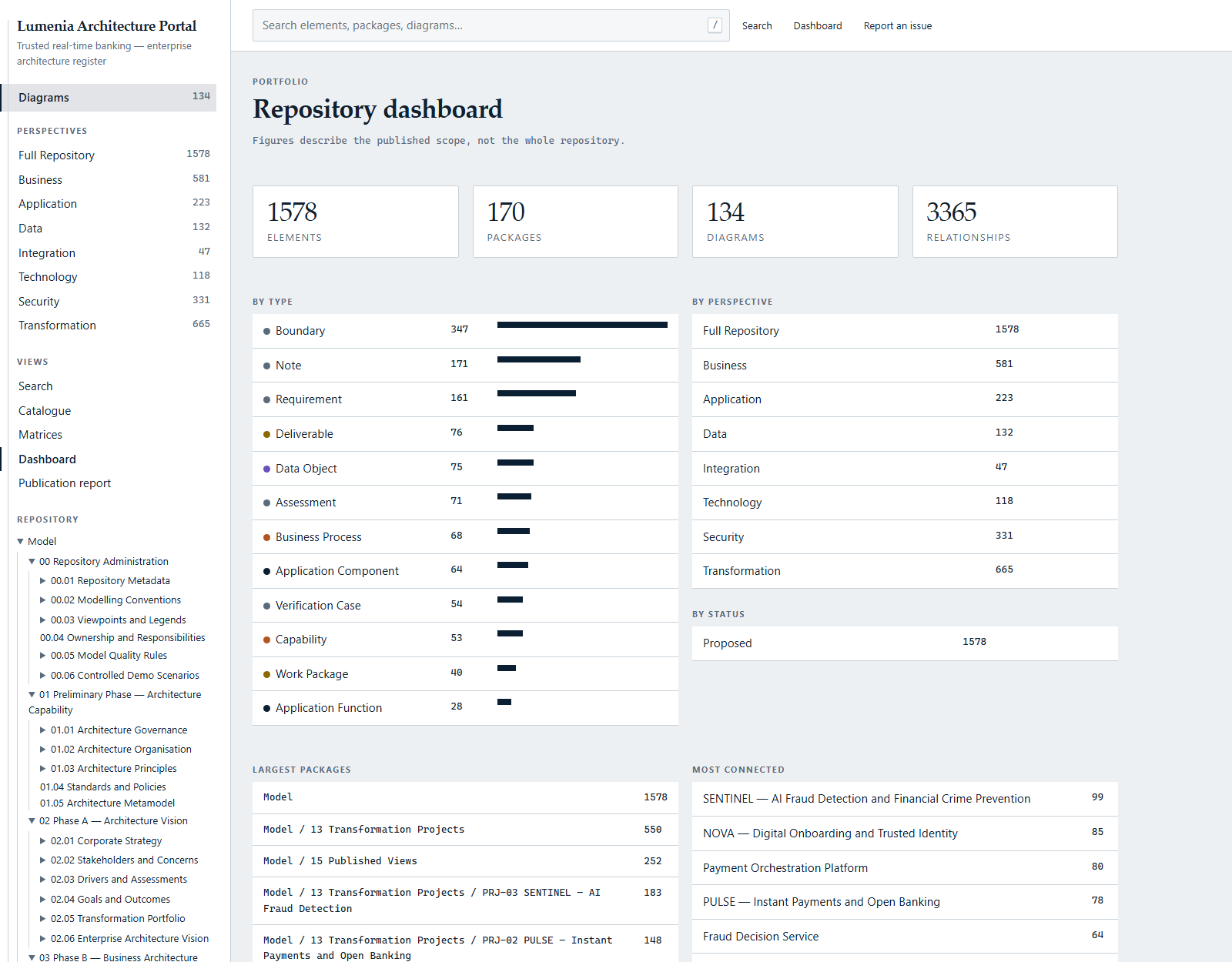Collapse the Model tree node
Screen dimensions: 1232x962
click(21, 542)
